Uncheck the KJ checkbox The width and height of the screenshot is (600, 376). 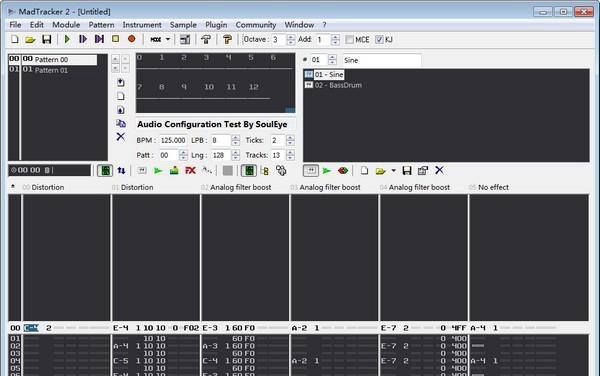coord(379,39)
